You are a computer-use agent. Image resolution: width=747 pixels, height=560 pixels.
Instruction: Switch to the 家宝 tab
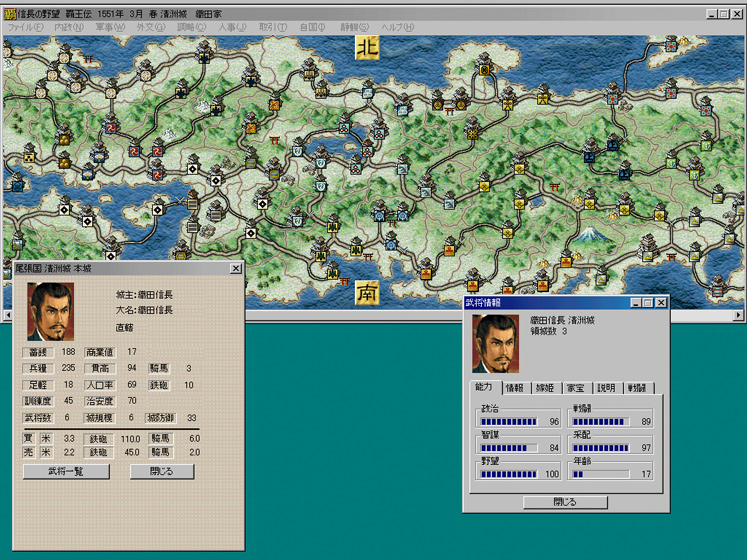pos(576,388)
